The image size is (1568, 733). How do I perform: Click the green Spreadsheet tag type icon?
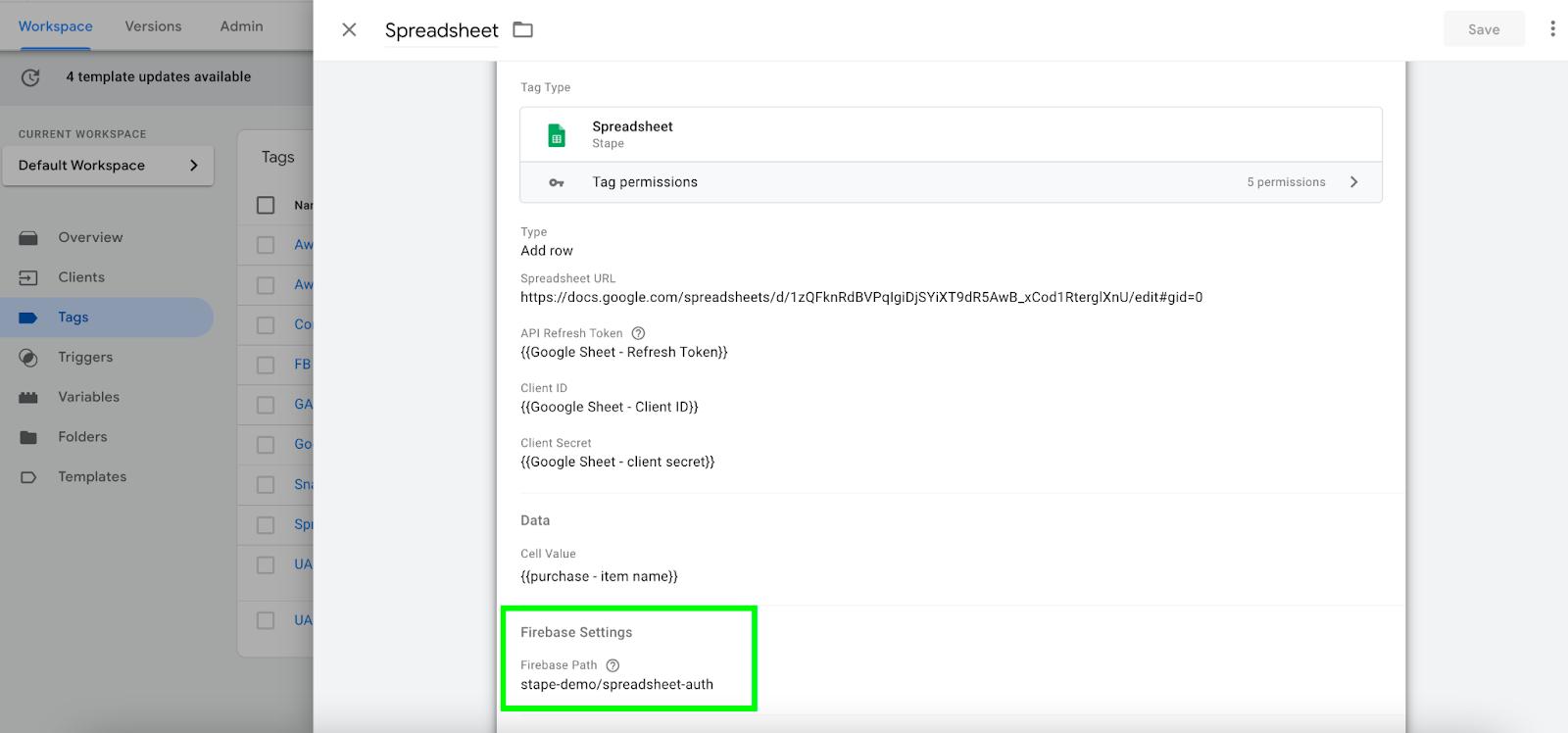(557, 135)
